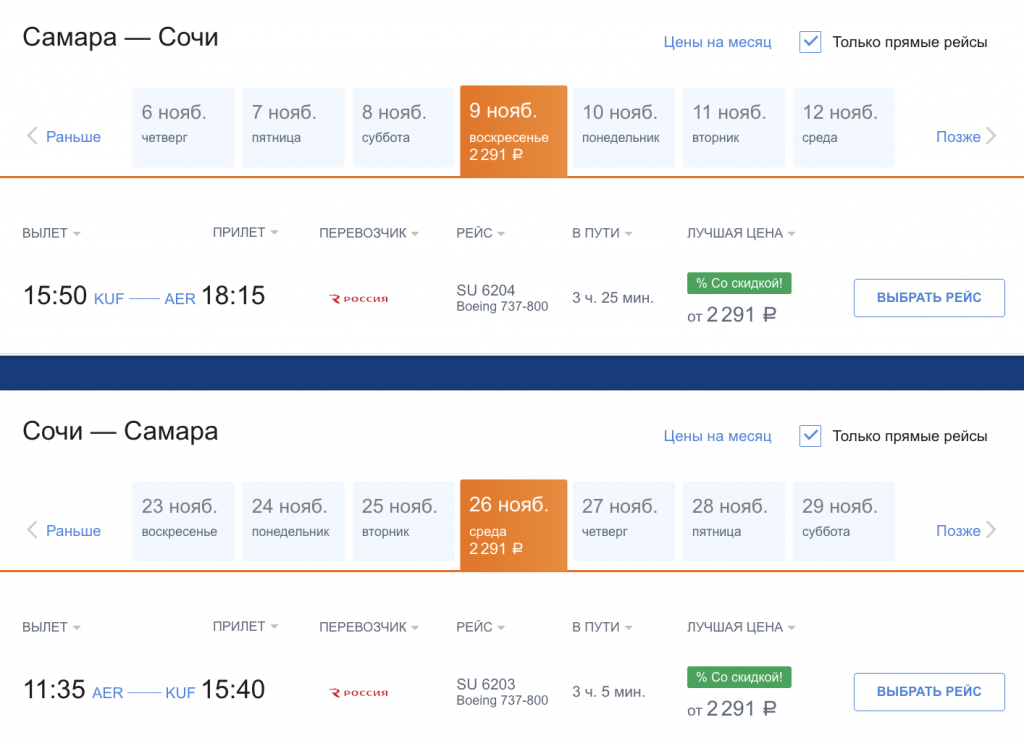Select the 7 нояб. Friday date tab
1024x746 pixels.
pos(291,127)
